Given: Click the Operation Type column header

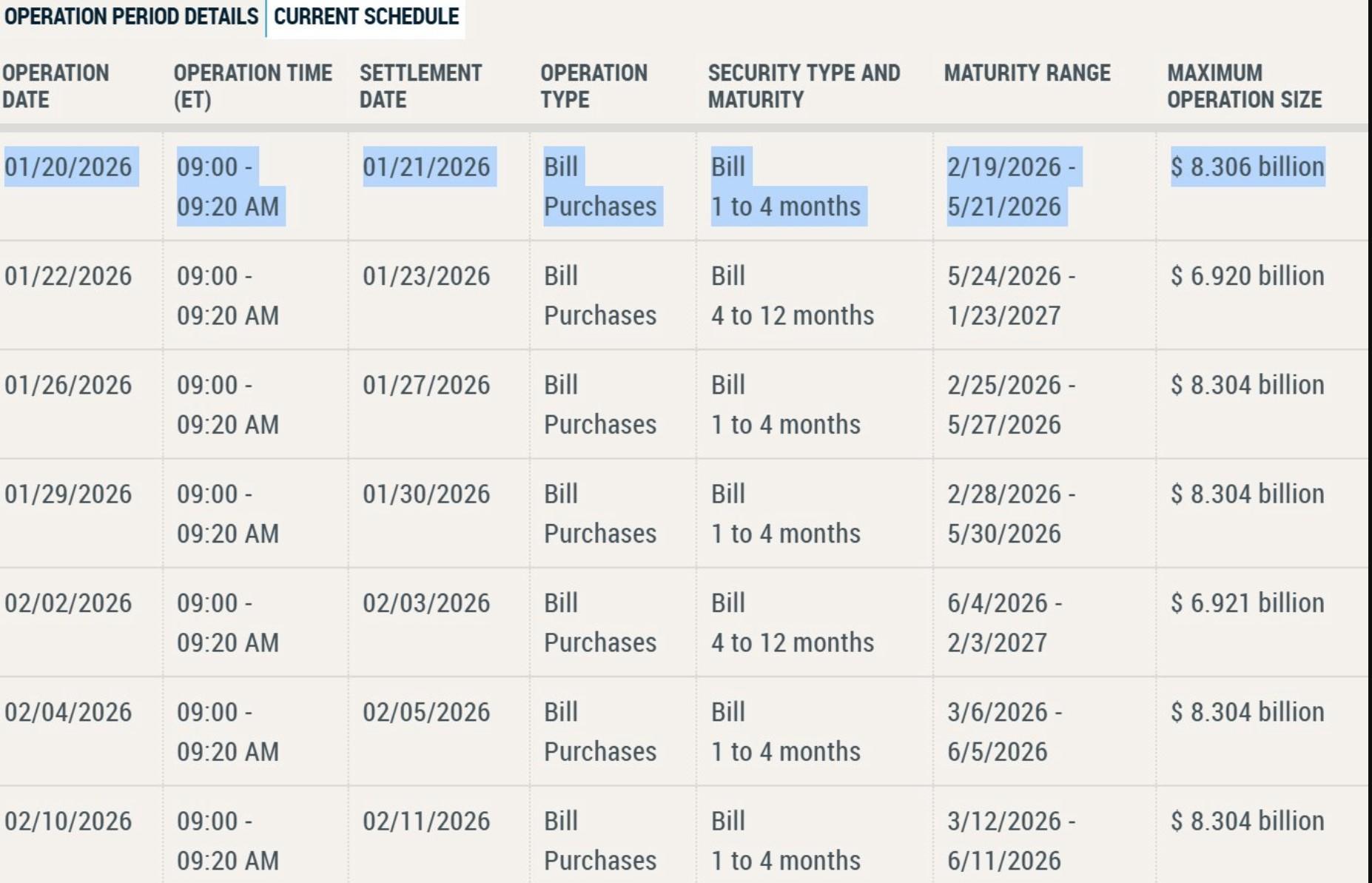Looking at the screenshot, I should click(593, 86).
